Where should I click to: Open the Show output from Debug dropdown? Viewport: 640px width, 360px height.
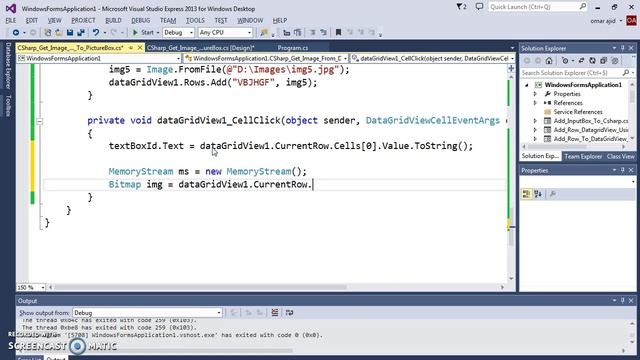coord(147,313)
